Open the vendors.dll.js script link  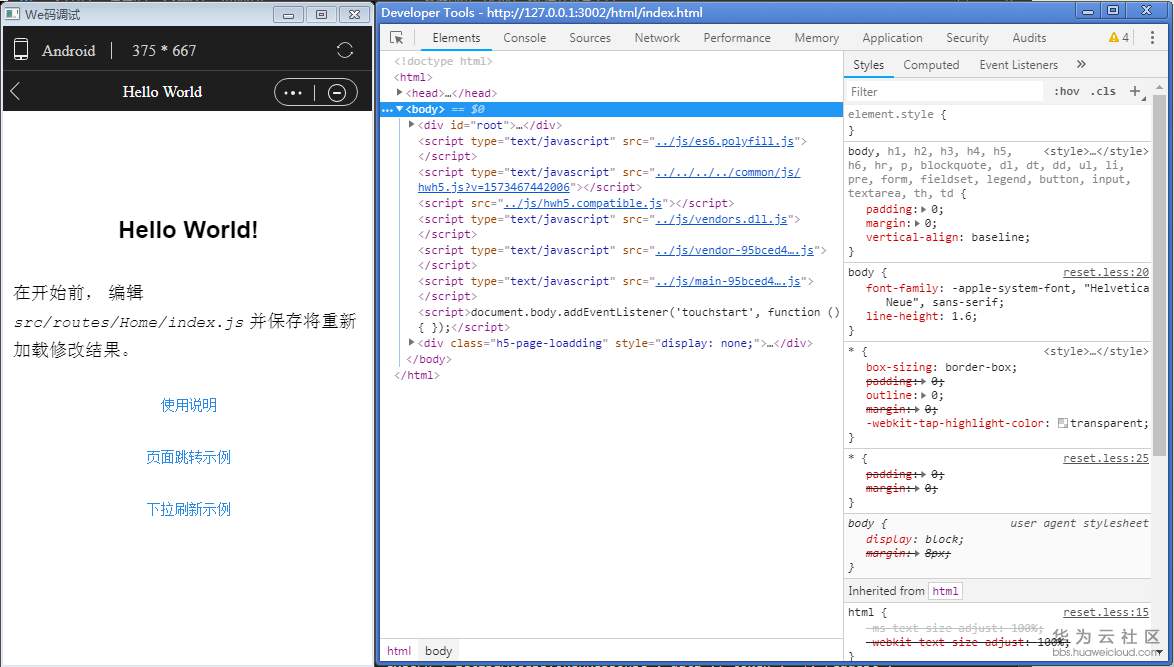(x=721, y=219)
